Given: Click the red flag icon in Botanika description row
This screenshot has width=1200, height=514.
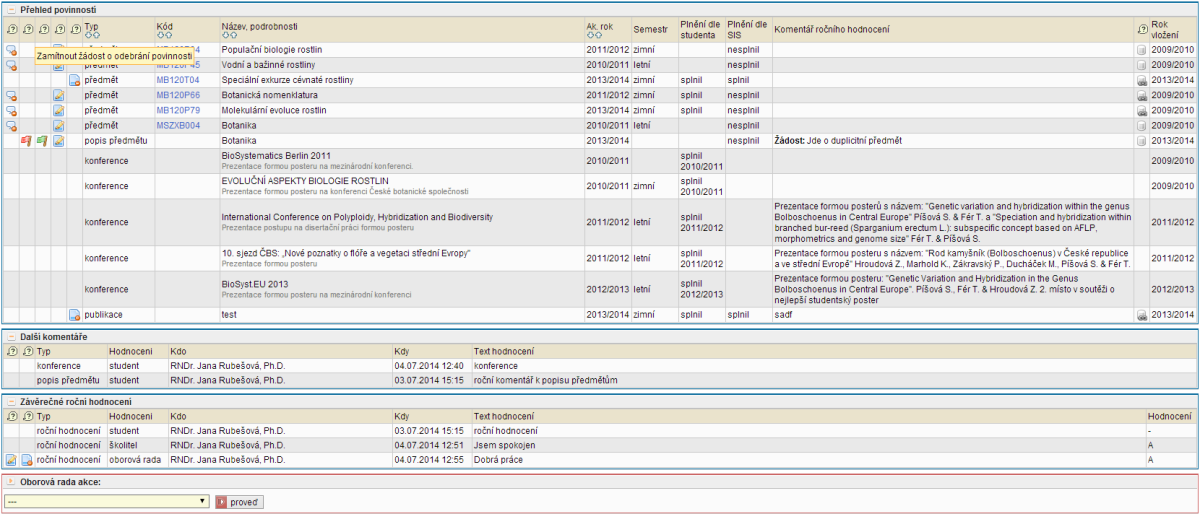Looking at the screenshot, I should (x=26, y=141).
